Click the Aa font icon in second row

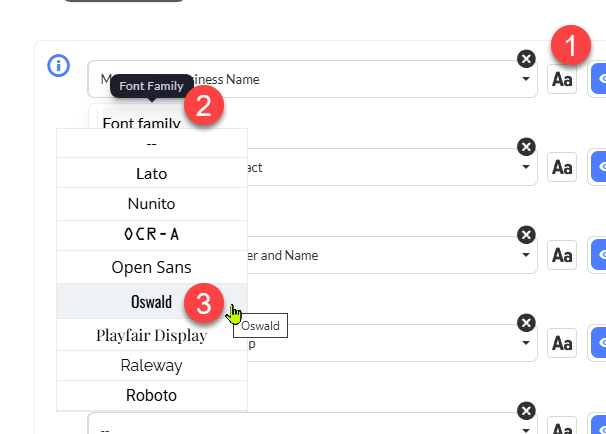[562, 167]
